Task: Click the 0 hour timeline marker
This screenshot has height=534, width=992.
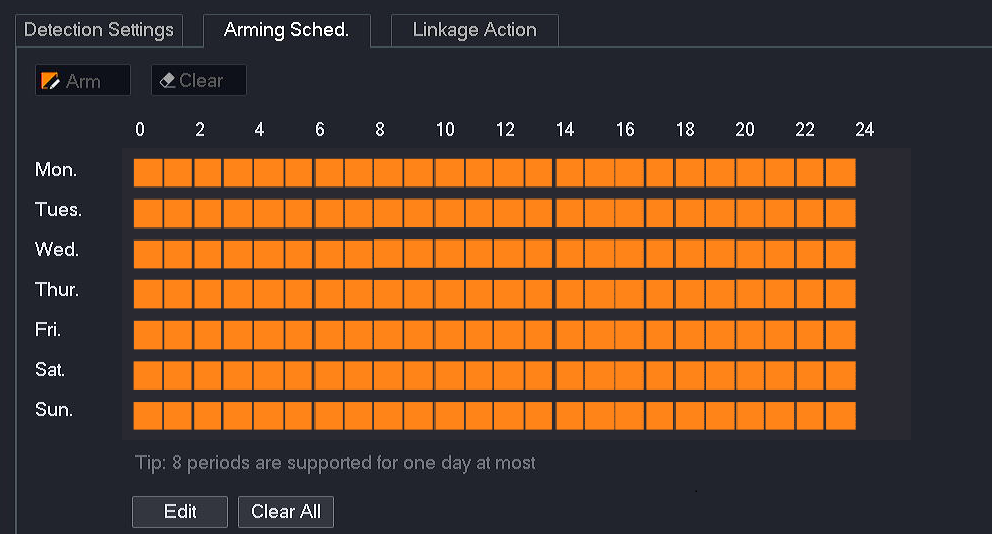Action: tap(140, 130)
